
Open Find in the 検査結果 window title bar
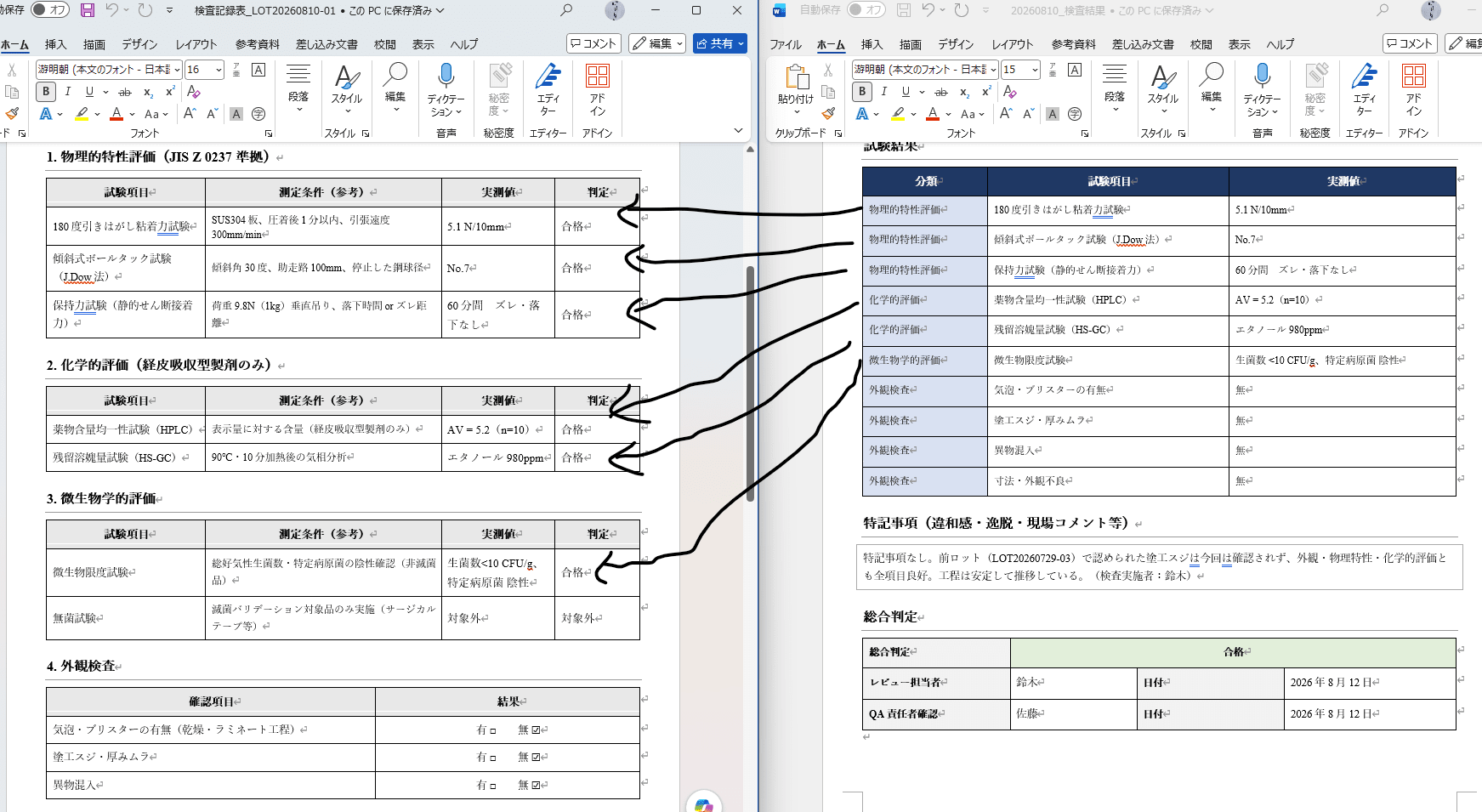(x=1383, y=10)
